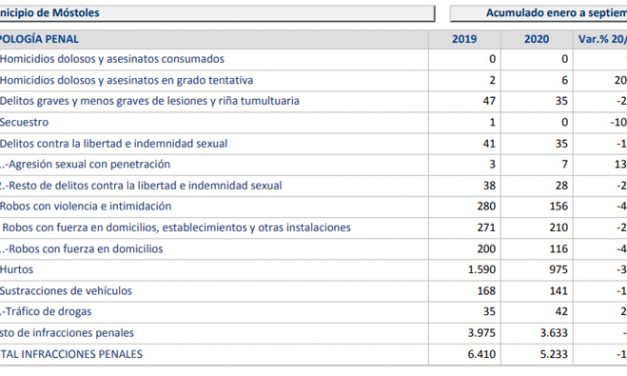Click the 'nicipio de Móstoles' header text

click(x=50, y=13)
